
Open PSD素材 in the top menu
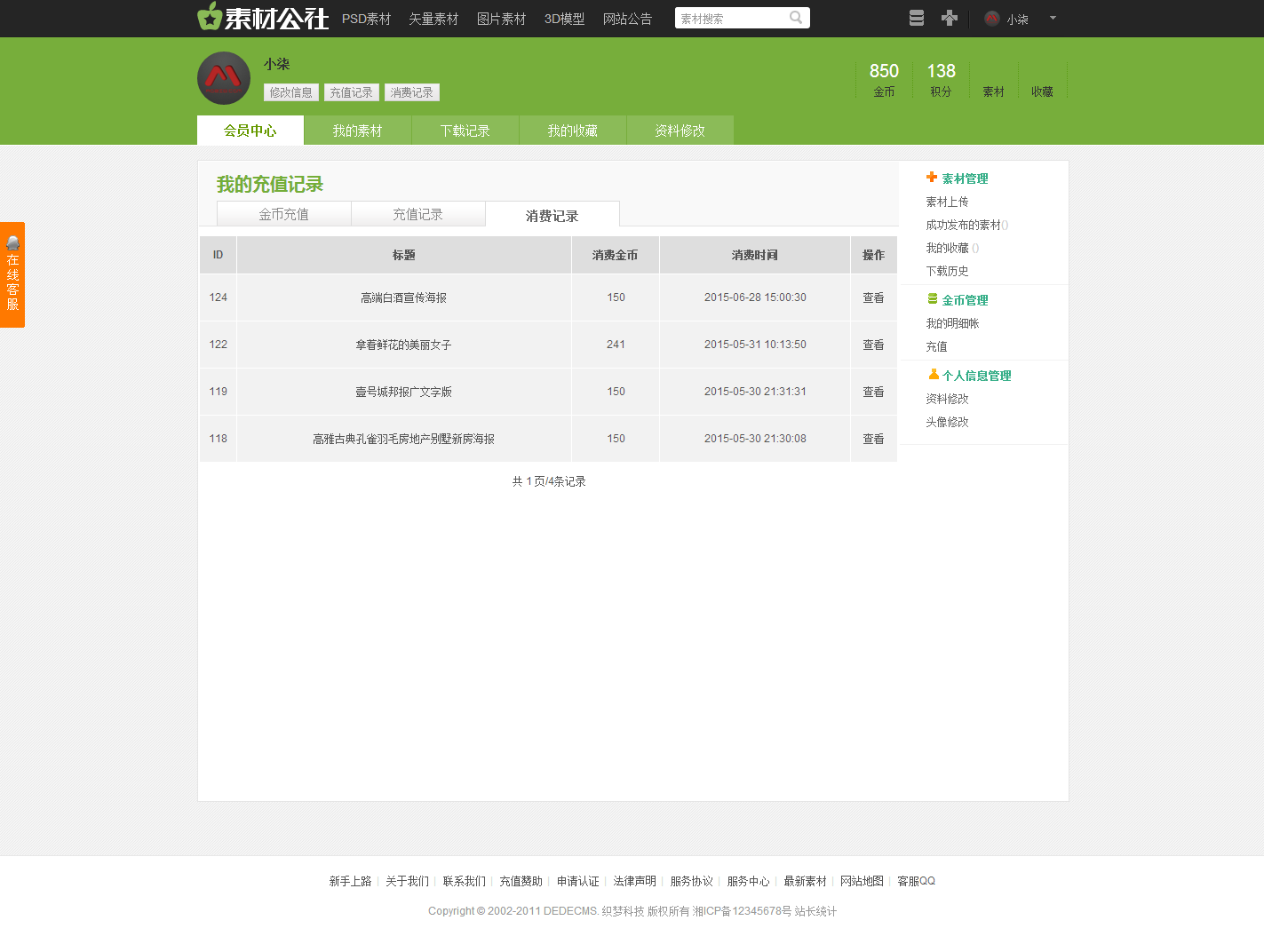[366, 19]
